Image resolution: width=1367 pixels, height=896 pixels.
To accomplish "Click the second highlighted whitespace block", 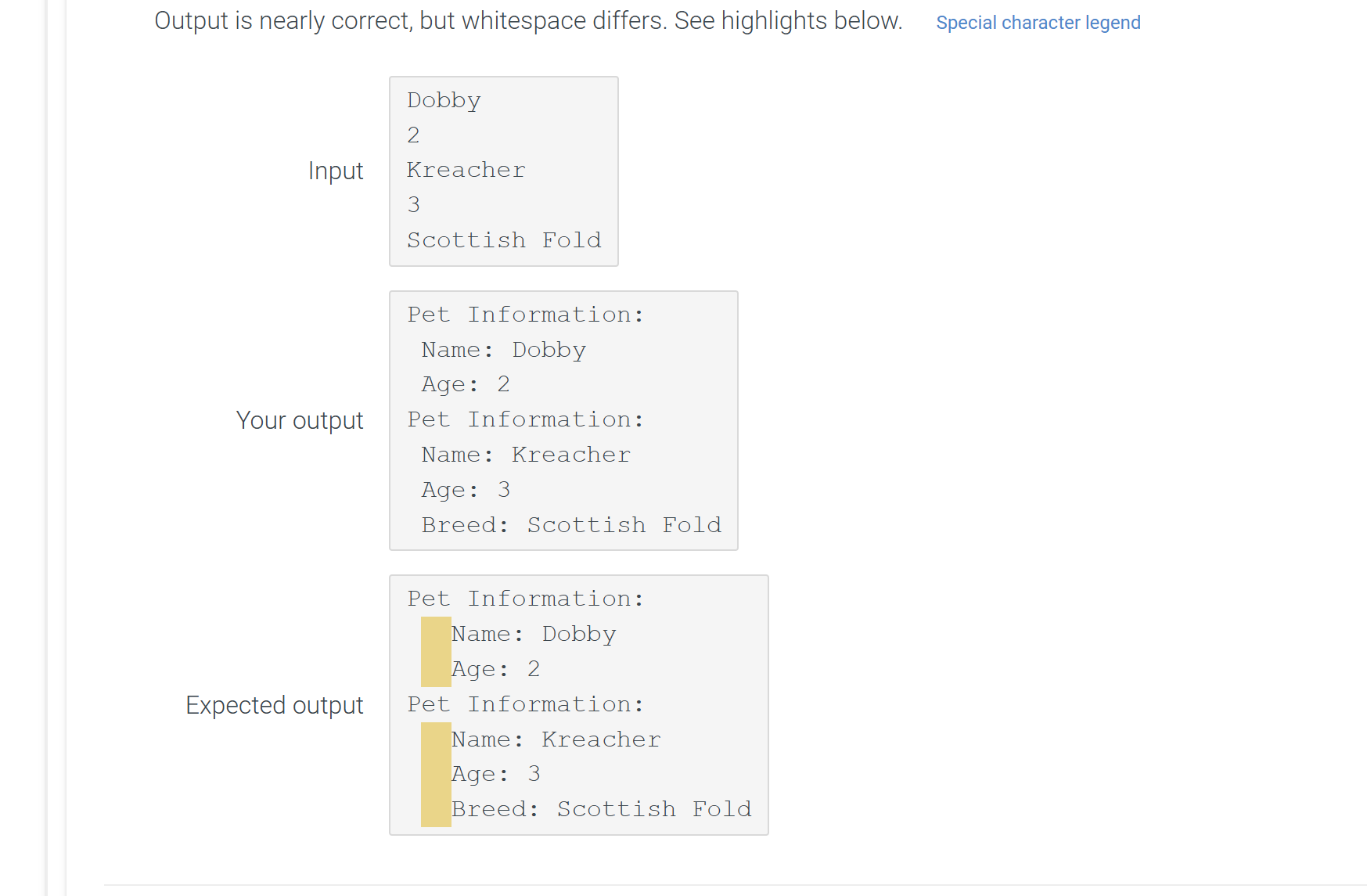I will click(436, 774).
